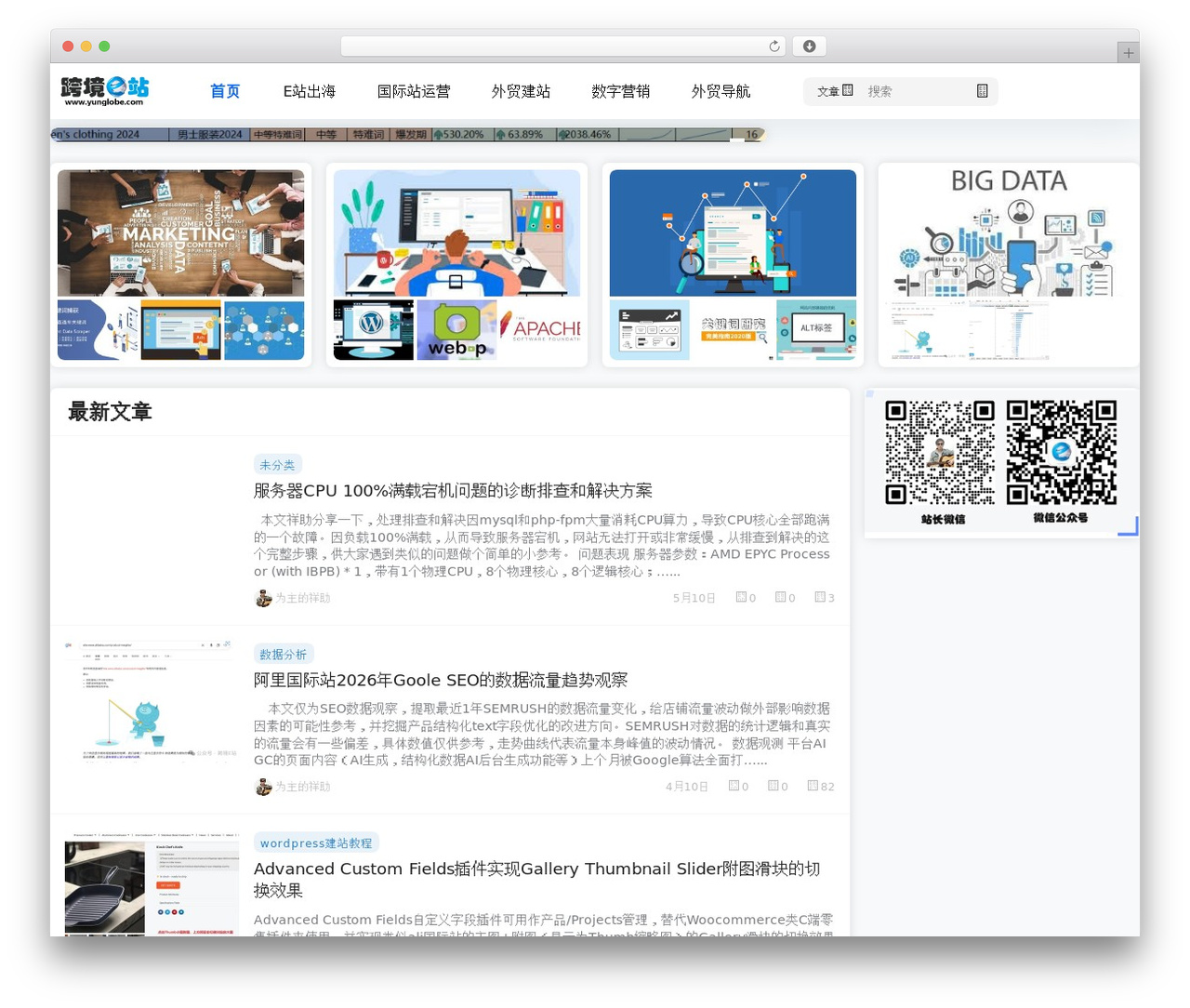Click the 5月10日 post date

694,598
